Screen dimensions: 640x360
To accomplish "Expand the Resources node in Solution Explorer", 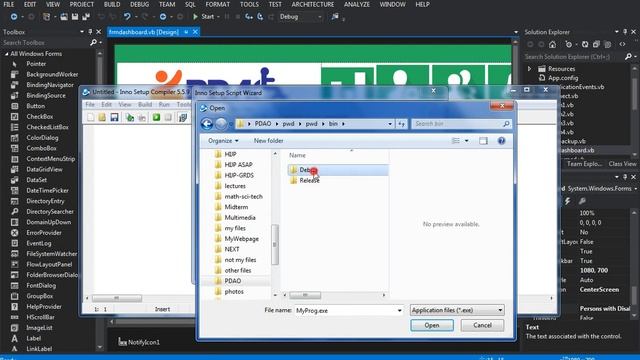I will [529, 69].
